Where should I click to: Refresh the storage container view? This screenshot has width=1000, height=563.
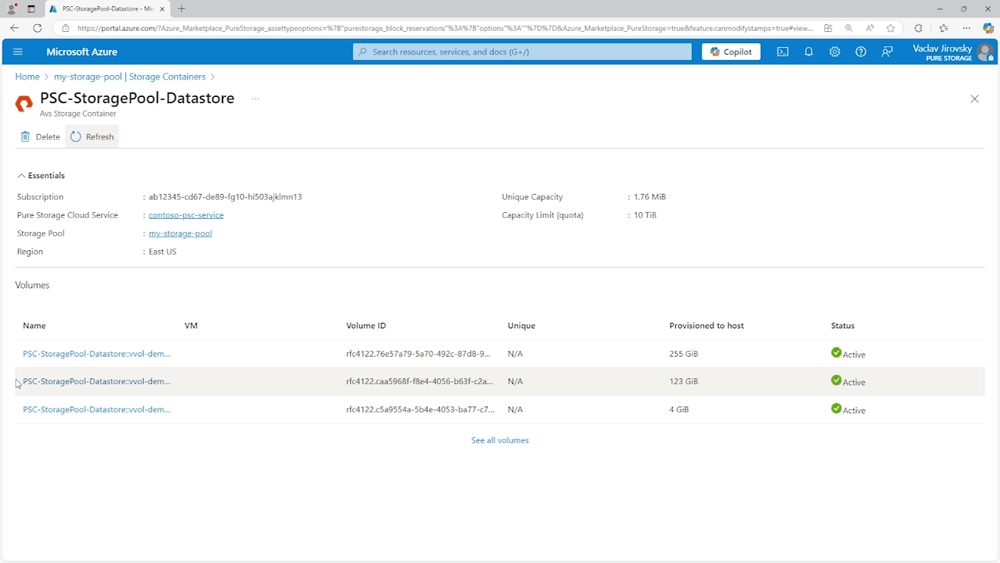(92, 136)
